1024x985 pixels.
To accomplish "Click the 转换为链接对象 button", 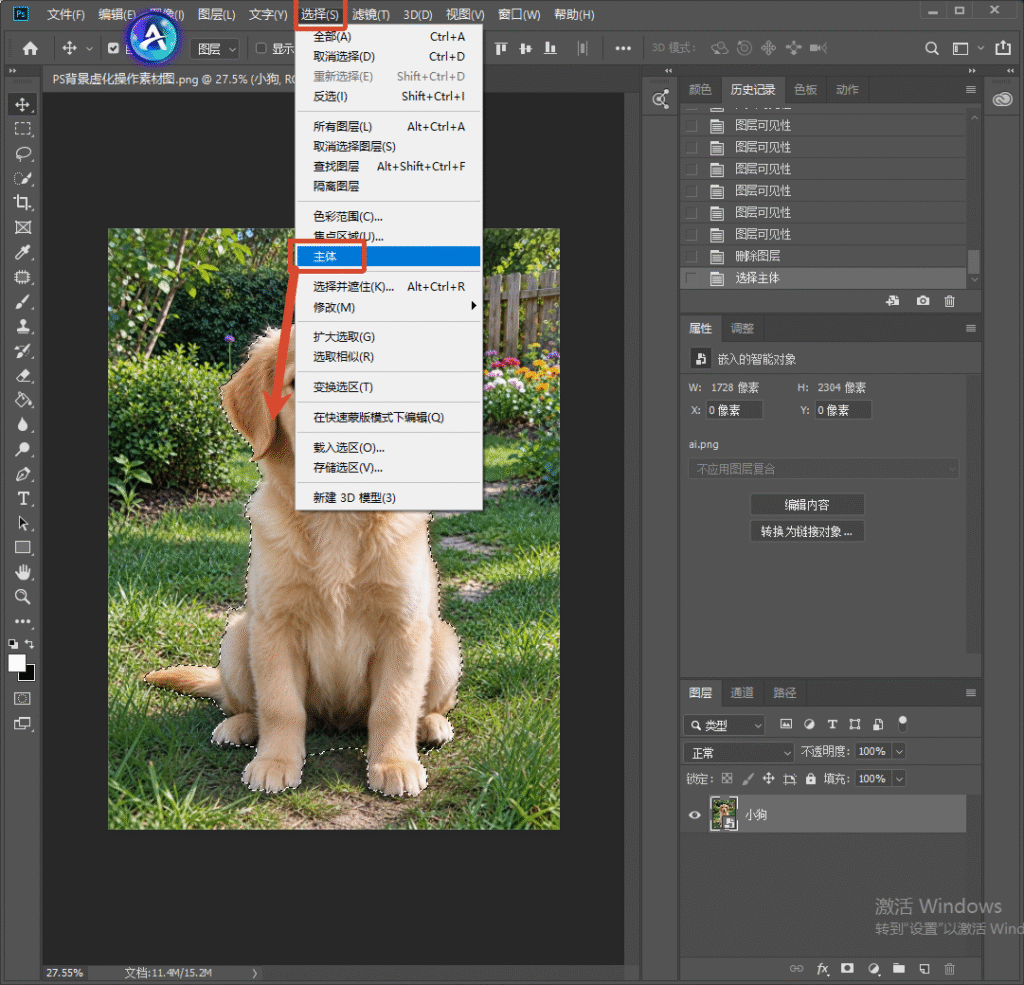I will coord(807,531).
